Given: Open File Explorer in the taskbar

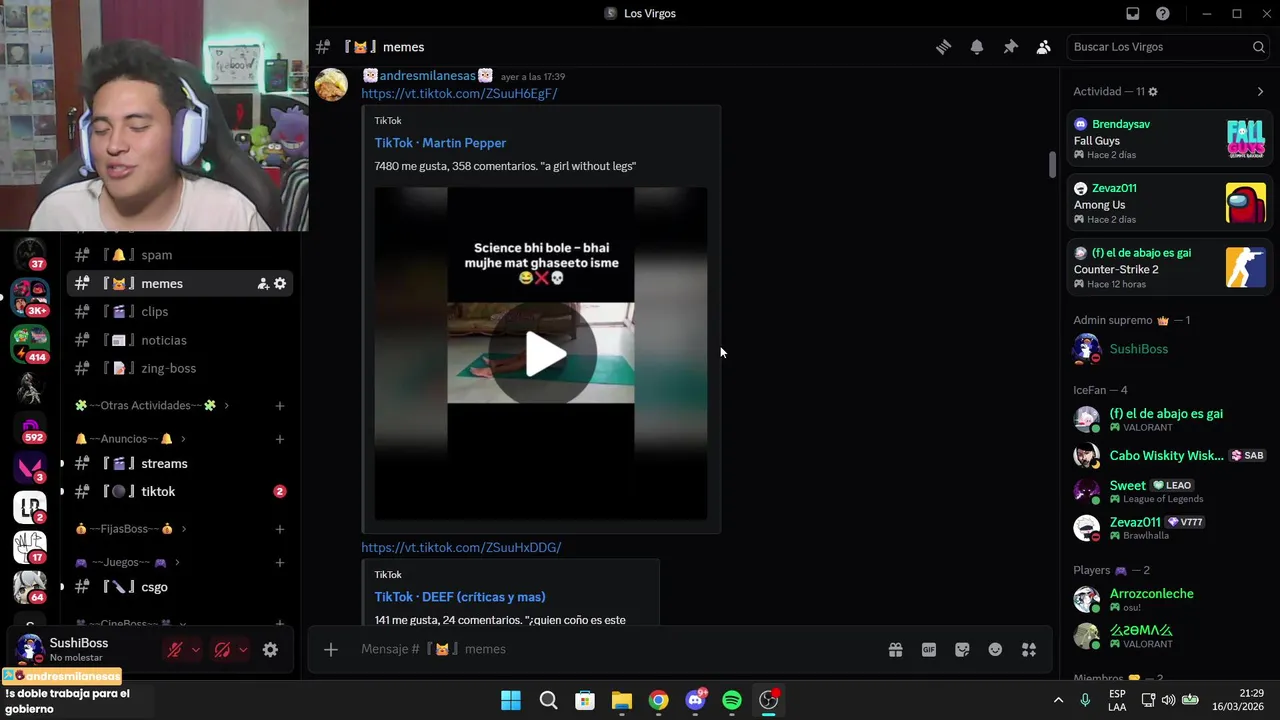Looking at the screenshot, I should (x=622, y=700).
